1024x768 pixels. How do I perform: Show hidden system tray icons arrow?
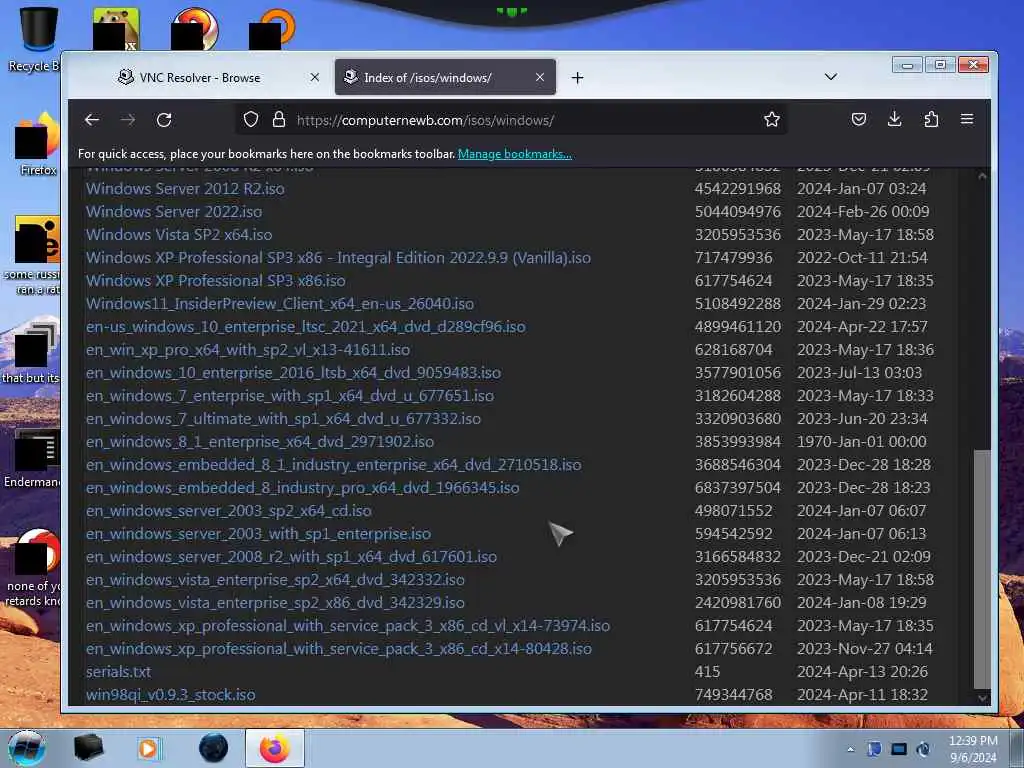pos(850,749)
